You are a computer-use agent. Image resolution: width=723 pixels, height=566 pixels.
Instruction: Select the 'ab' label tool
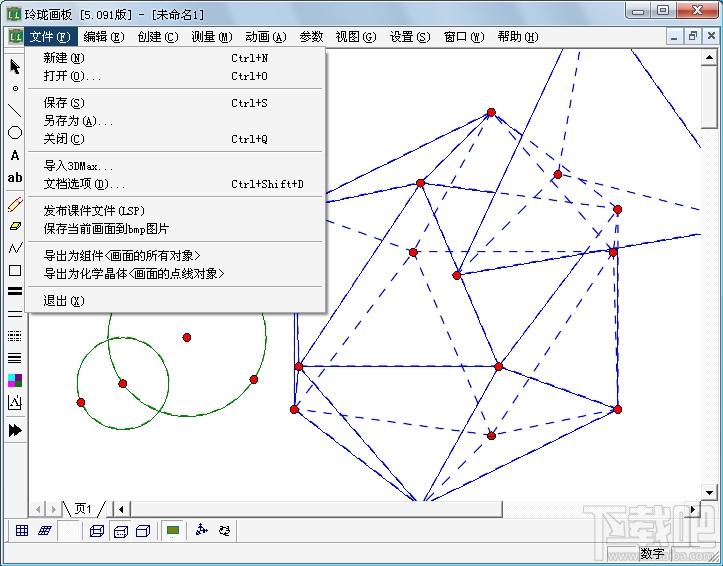[15, 177]
